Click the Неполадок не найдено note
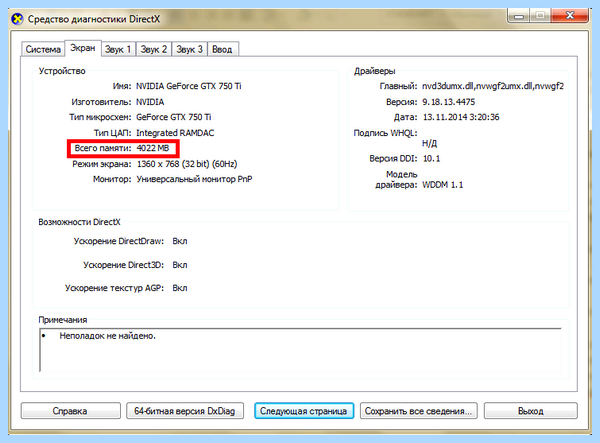 (x=108, y=336)
